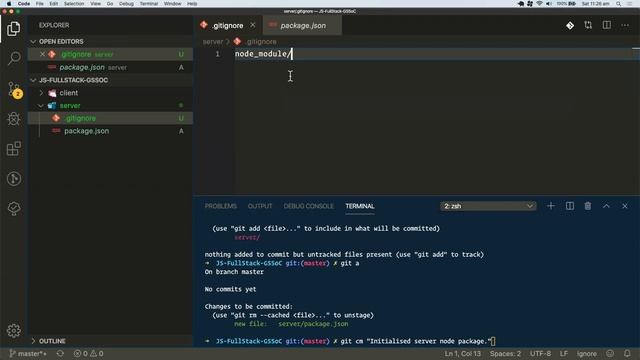Open editor More Actions ellipsis
This screenshot has width=640, height=360.
625,25
